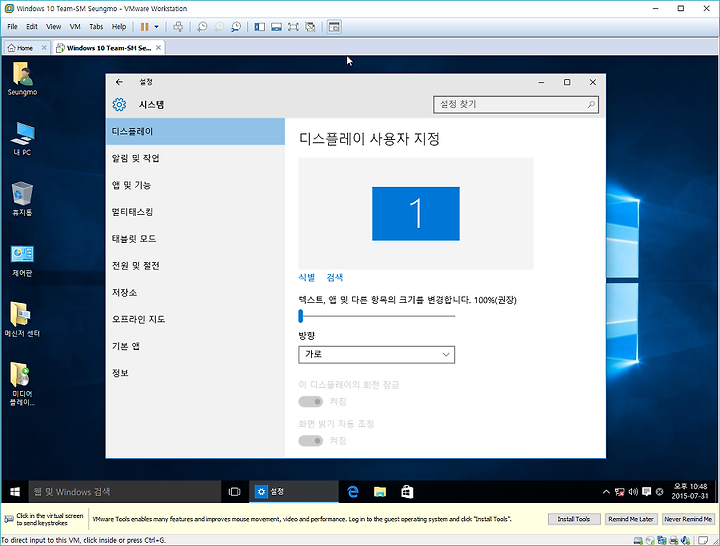
Task: Select 앱 및 기능 in the sidebar
Action: pyautogui.click(x=195, y=185)
